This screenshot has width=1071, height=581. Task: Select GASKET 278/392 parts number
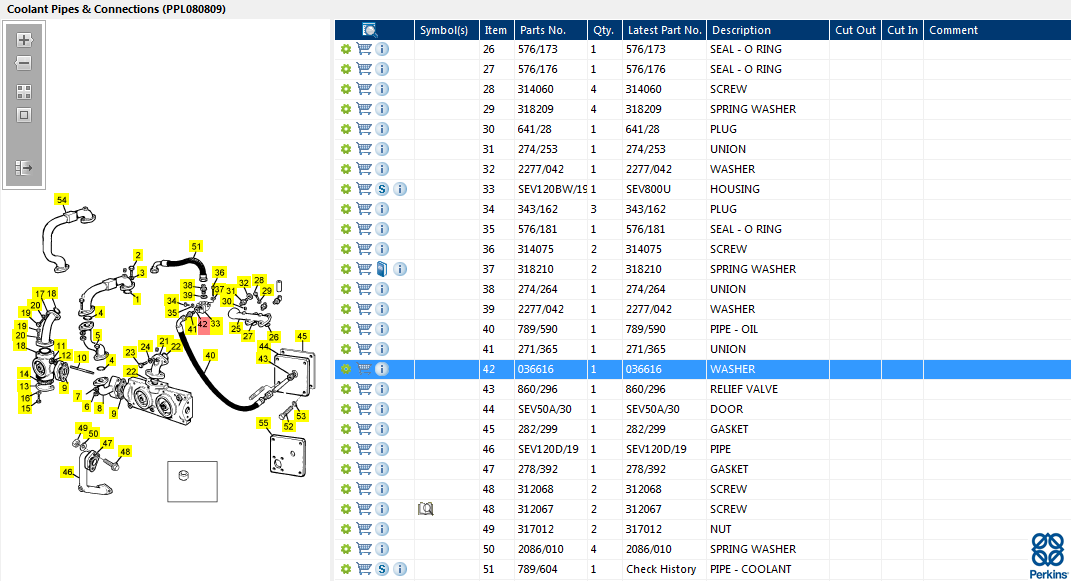click(538, 469)
